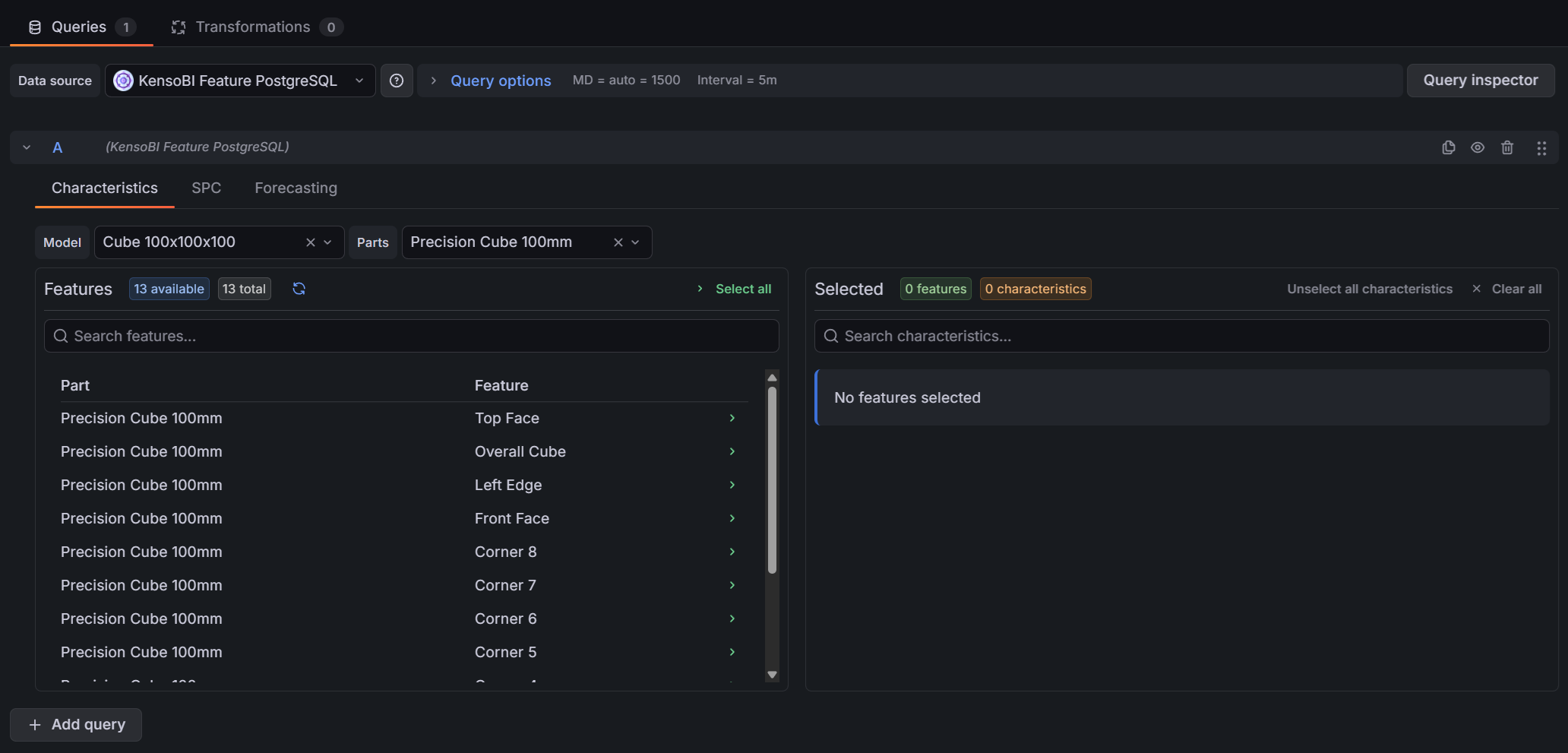Screen dimensions: 1568x753
Task: Click the drag handle dots on query A
Action: (1541, 148)
